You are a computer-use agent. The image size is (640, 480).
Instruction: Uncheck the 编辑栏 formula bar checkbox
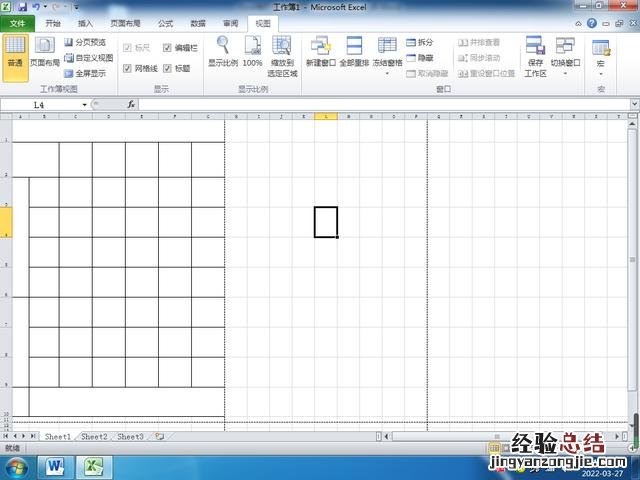pyautogui.click(x=167, y=48)
